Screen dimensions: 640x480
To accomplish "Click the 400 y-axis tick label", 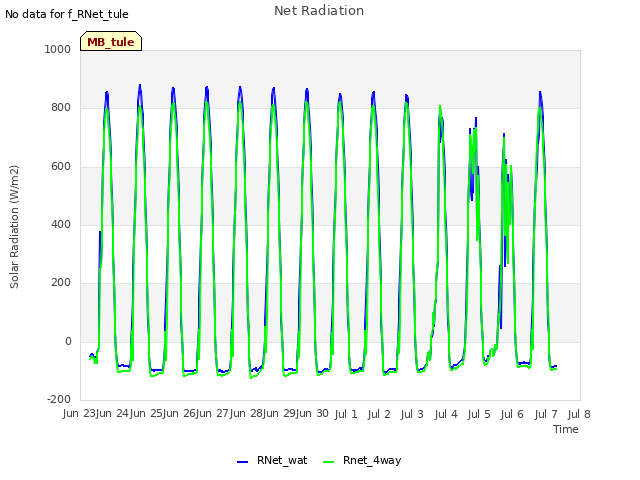I will click(61, 224).
